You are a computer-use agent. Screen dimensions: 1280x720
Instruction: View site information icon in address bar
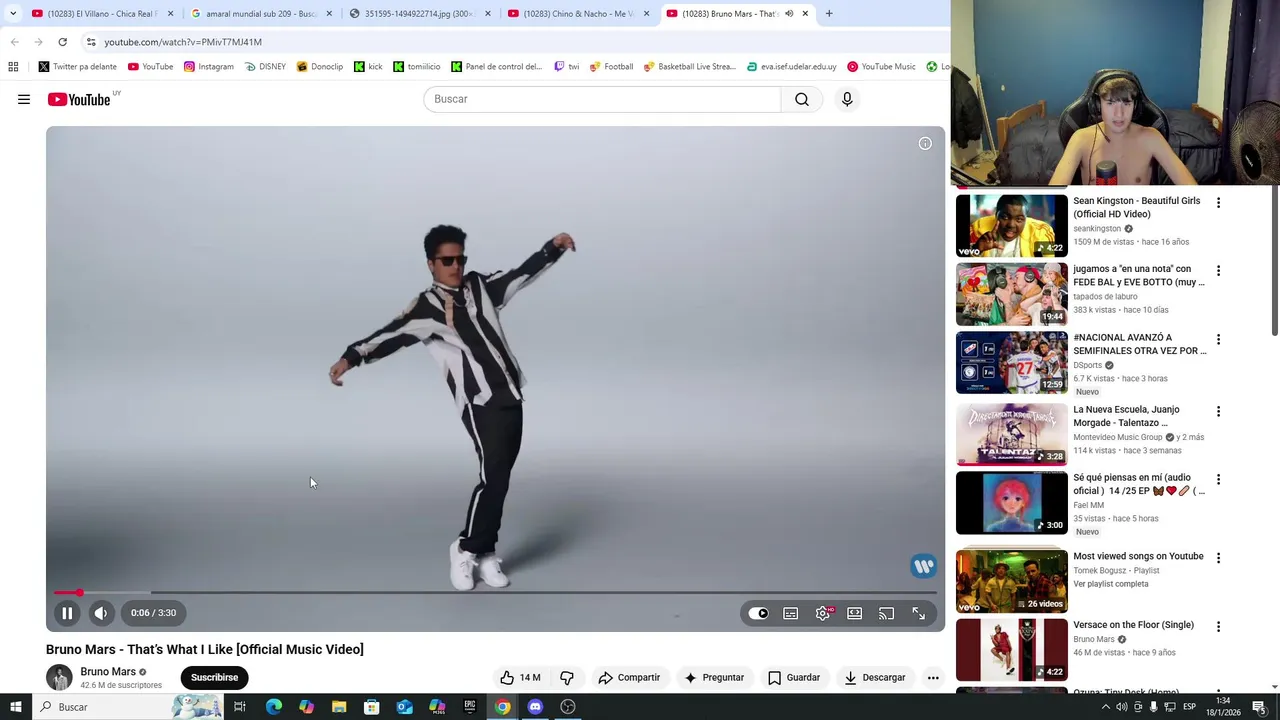click(x=91, y=42)
